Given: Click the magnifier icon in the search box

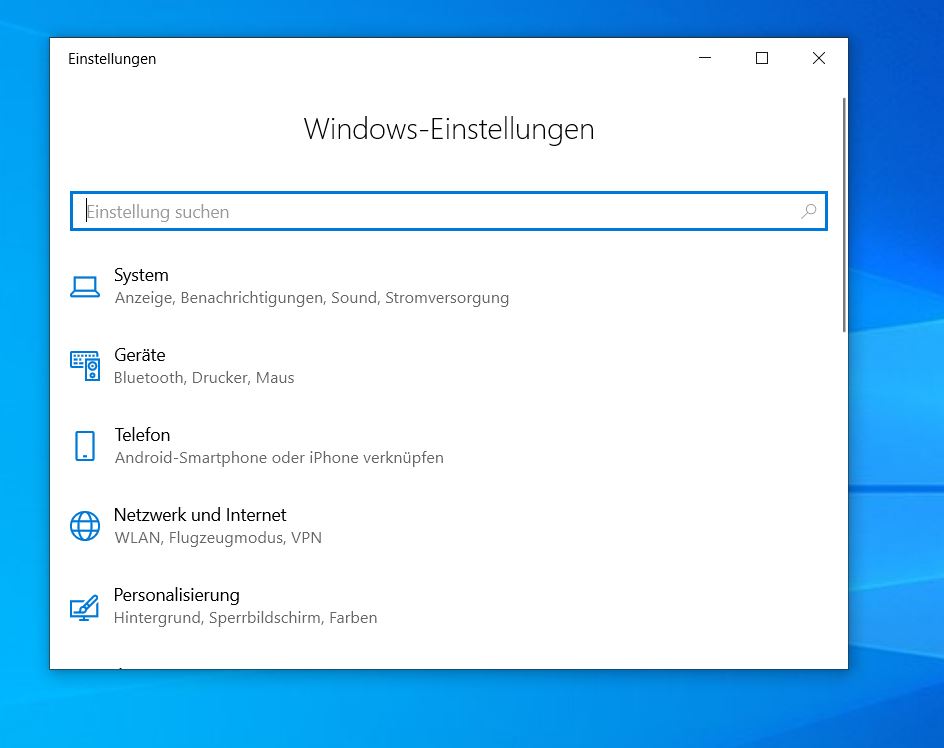Looking at the screenshot, I should (x=809, y=211).
